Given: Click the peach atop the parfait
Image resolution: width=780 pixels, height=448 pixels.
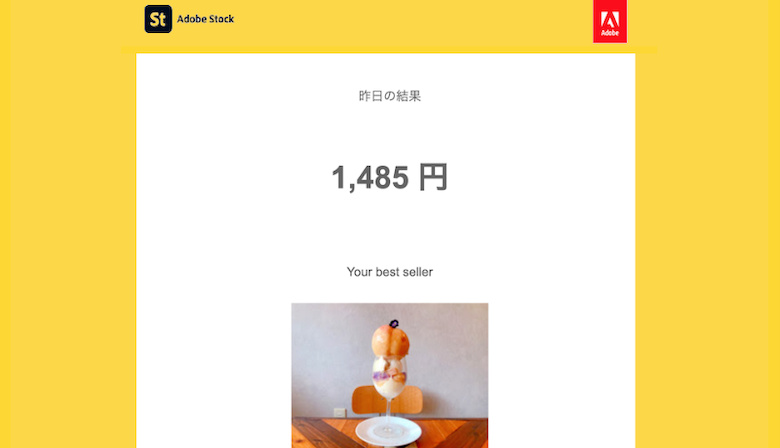Looking at the screenshot, I should (390, 341).
